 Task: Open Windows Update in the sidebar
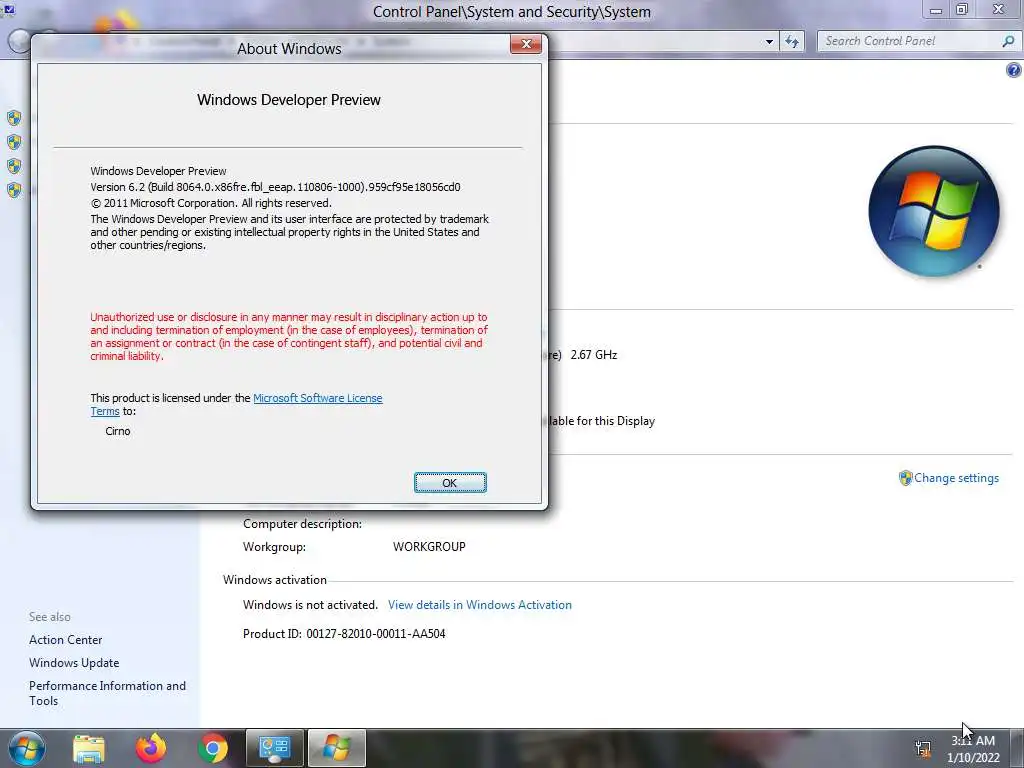(x=74, y=662)
